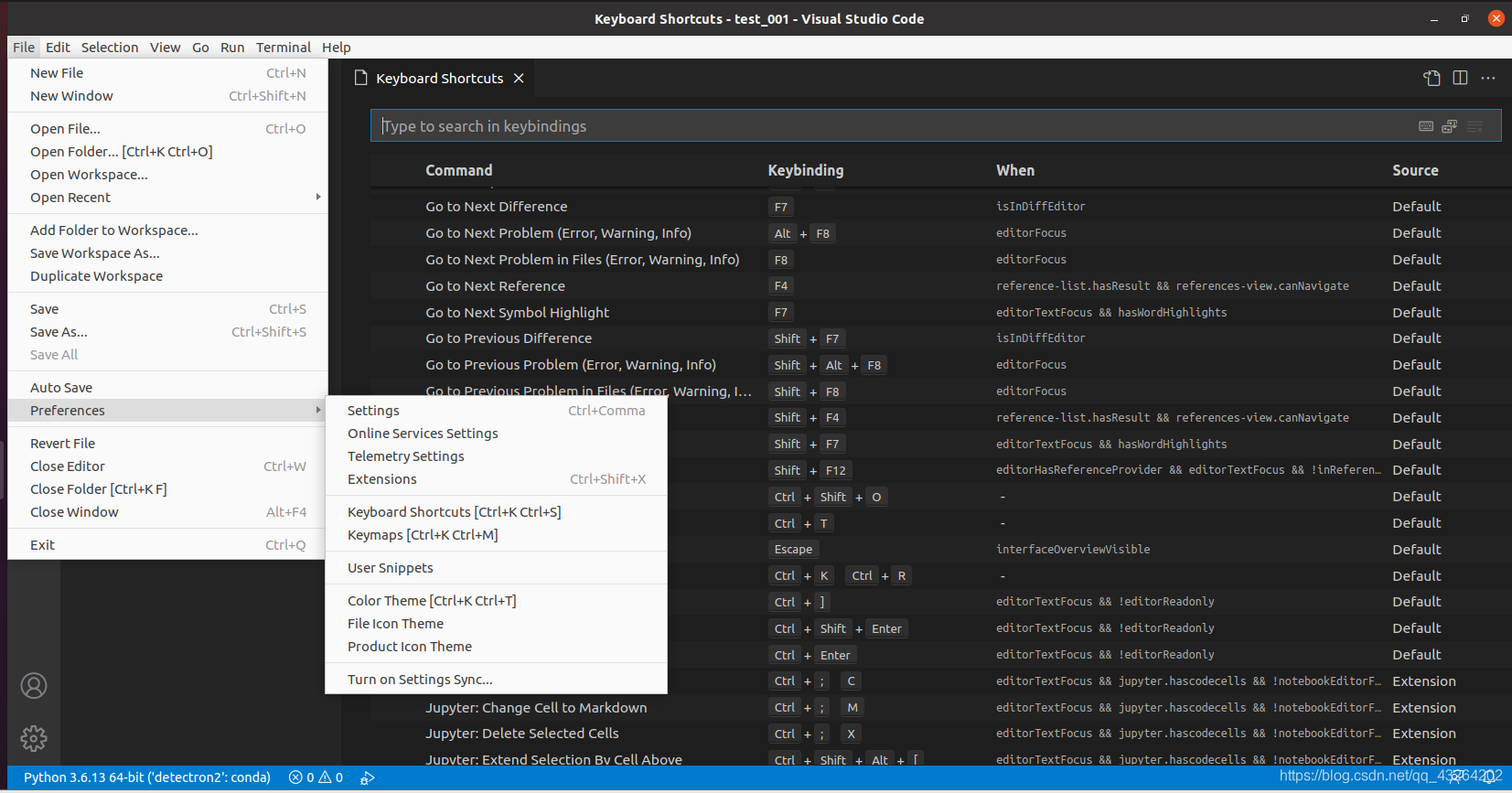Choose File Icon Theme
This screenshot has width=1512, height=793.
tap(496, 624)
